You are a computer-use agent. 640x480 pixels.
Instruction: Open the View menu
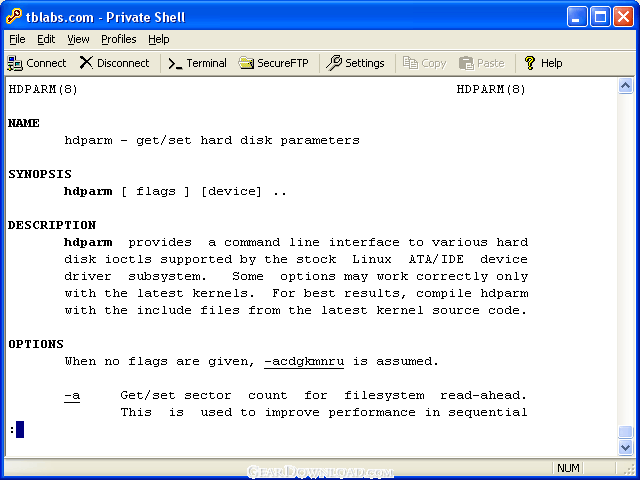tap(78, 39)
